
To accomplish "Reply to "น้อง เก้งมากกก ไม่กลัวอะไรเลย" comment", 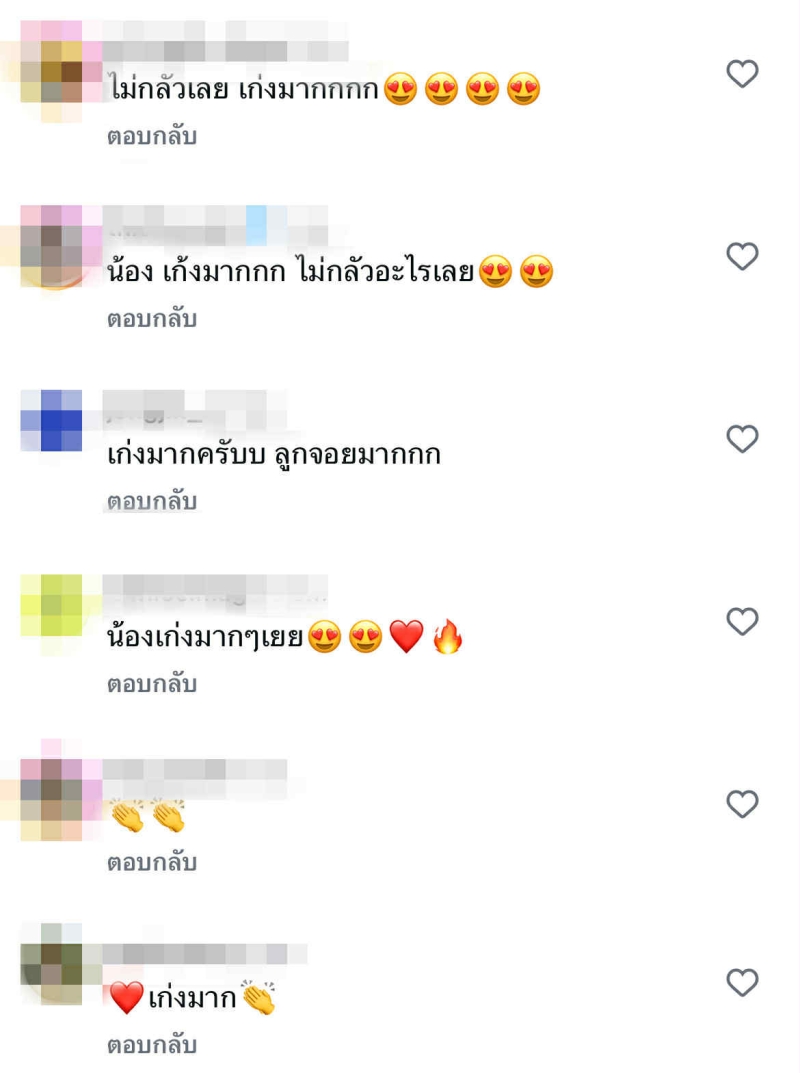I will tap(152, 319).
